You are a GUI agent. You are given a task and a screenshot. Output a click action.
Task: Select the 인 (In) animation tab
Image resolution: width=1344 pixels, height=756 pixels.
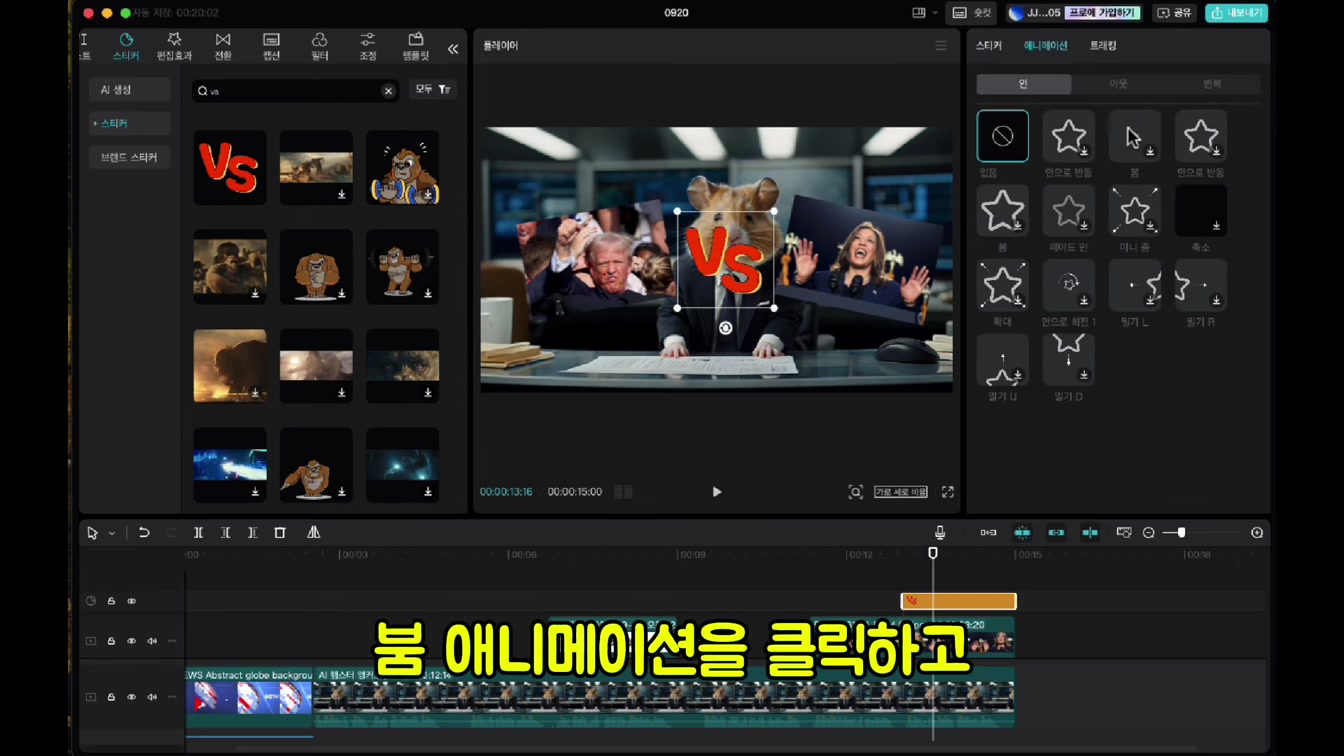click(x=1023, y=84)
